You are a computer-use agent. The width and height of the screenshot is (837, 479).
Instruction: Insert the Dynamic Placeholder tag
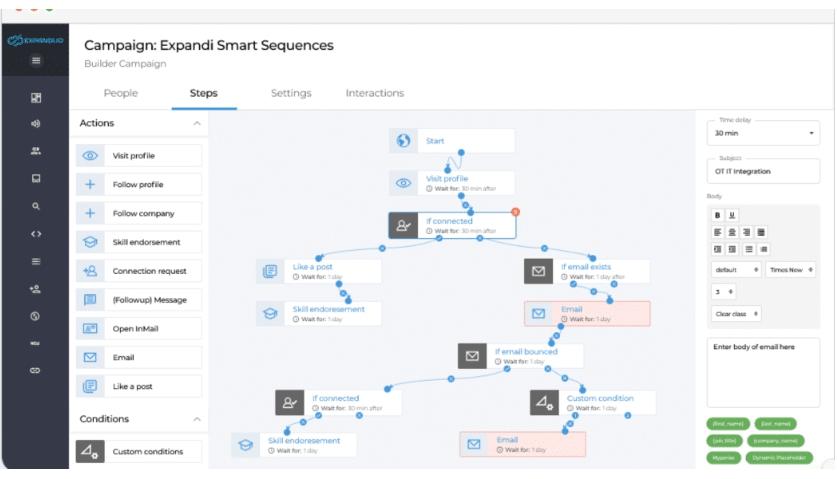[x=779, y=458]
